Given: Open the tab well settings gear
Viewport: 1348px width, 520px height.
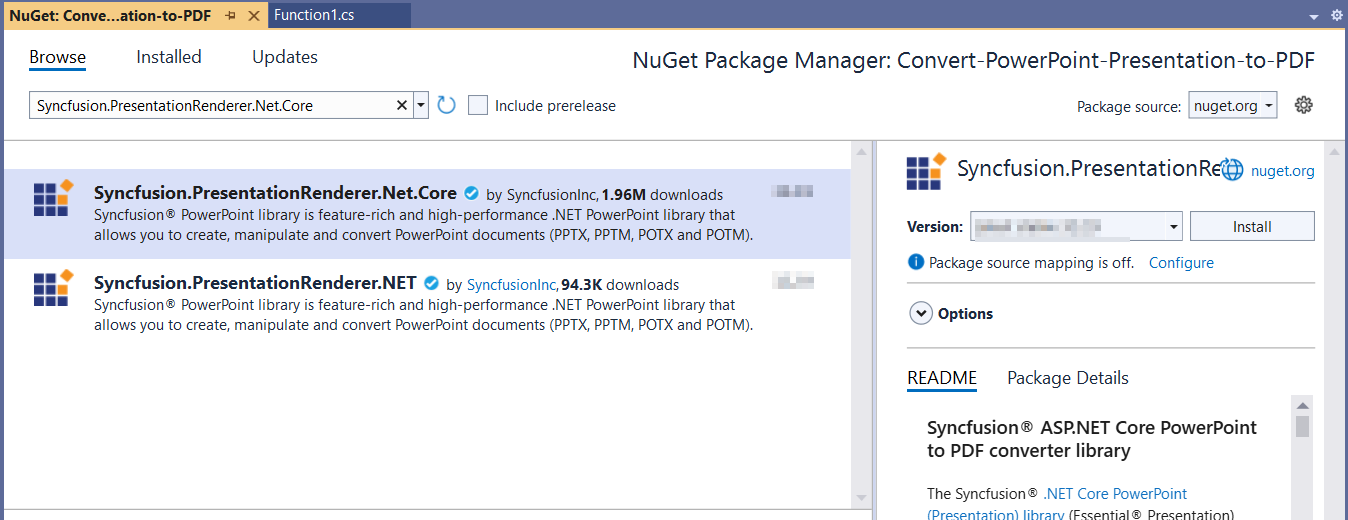Looking at the screenshot, I should [x=1337, y=16].
